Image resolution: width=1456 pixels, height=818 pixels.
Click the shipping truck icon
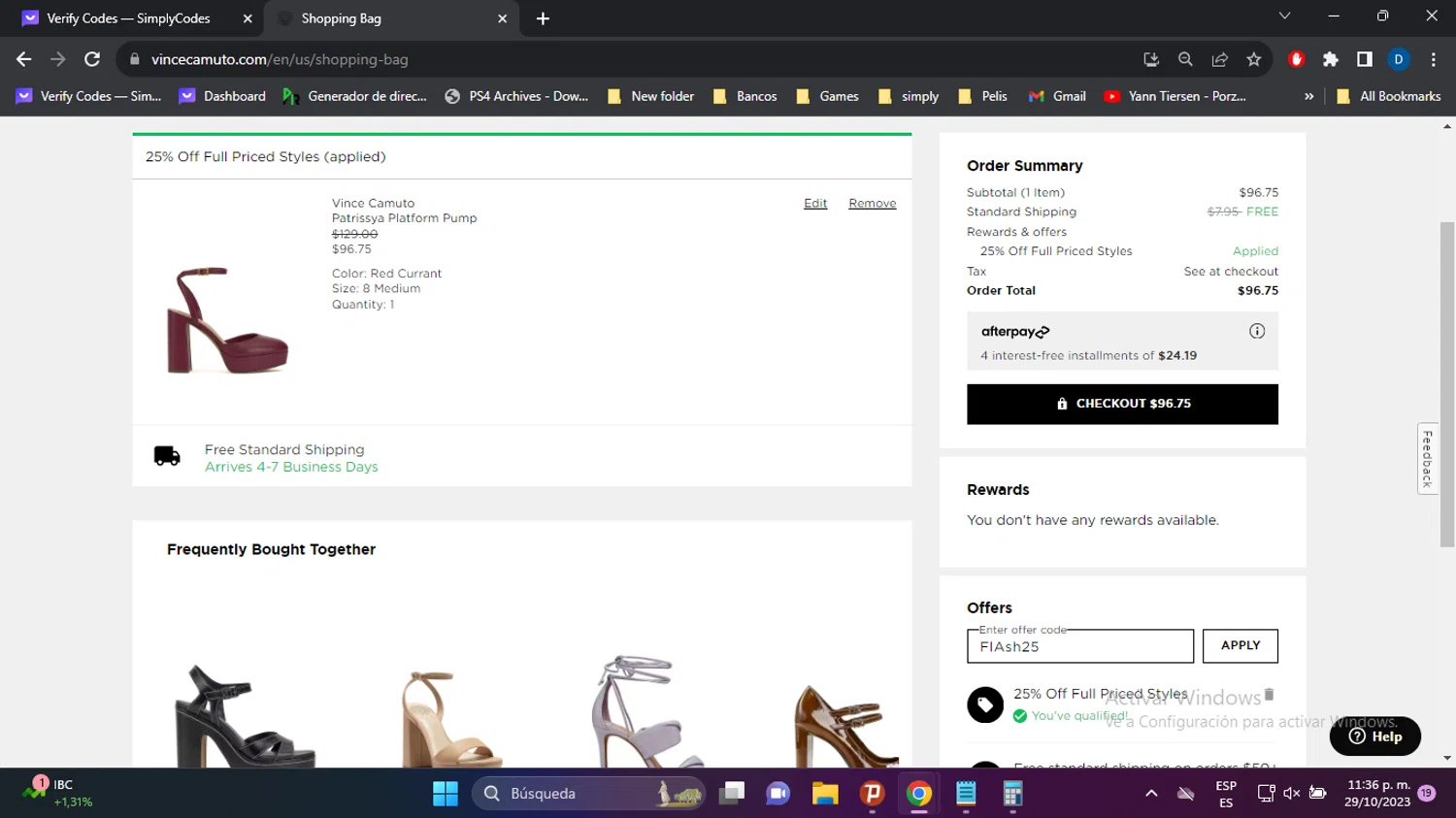pos(167,456)
